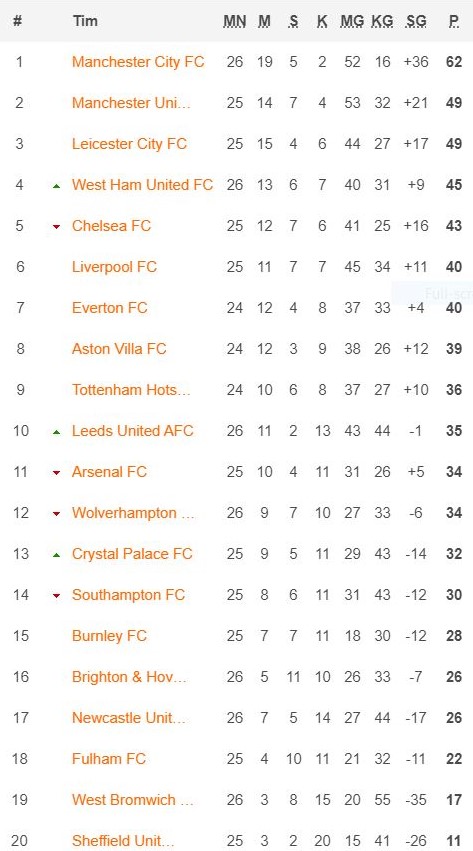This screenshot has width=473, height=851.
Task: Click the red down arrow beside Arsenal FC
Action: pos(56,473)
